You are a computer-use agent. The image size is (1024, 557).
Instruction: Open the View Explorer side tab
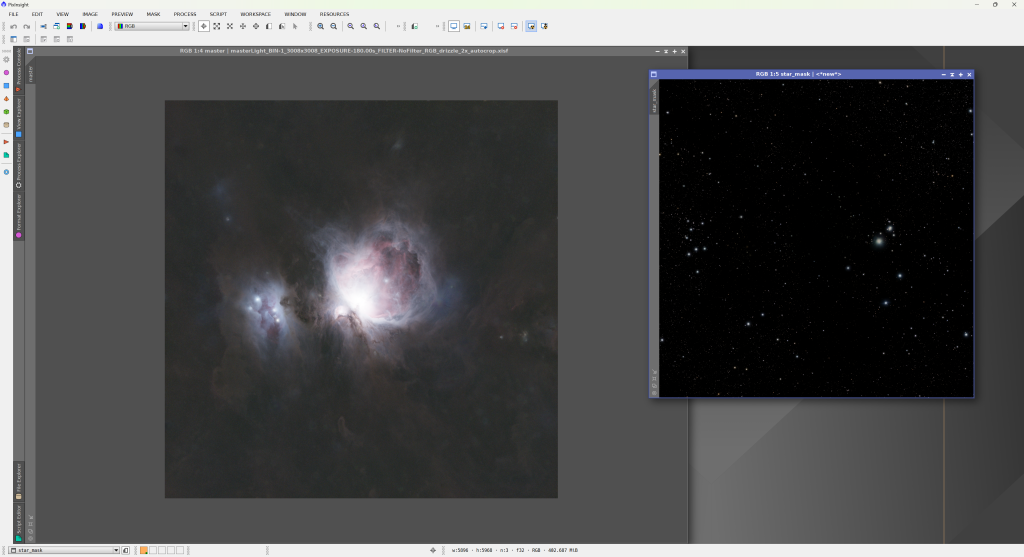[x=18, y=116]
